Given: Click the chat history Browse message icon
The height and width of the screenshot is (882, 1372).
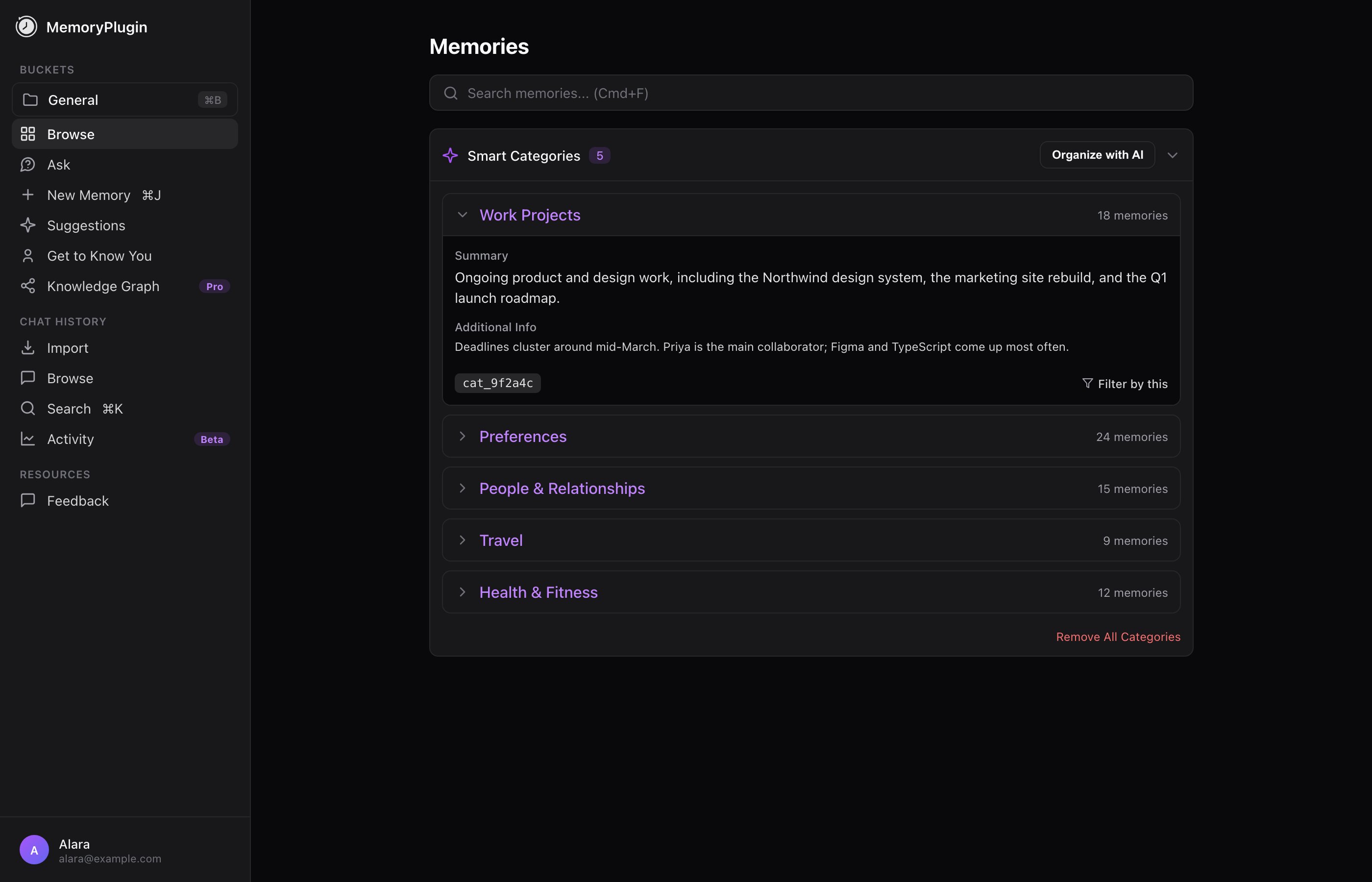Looking at the screenshot, I should (x=28, y=378).
